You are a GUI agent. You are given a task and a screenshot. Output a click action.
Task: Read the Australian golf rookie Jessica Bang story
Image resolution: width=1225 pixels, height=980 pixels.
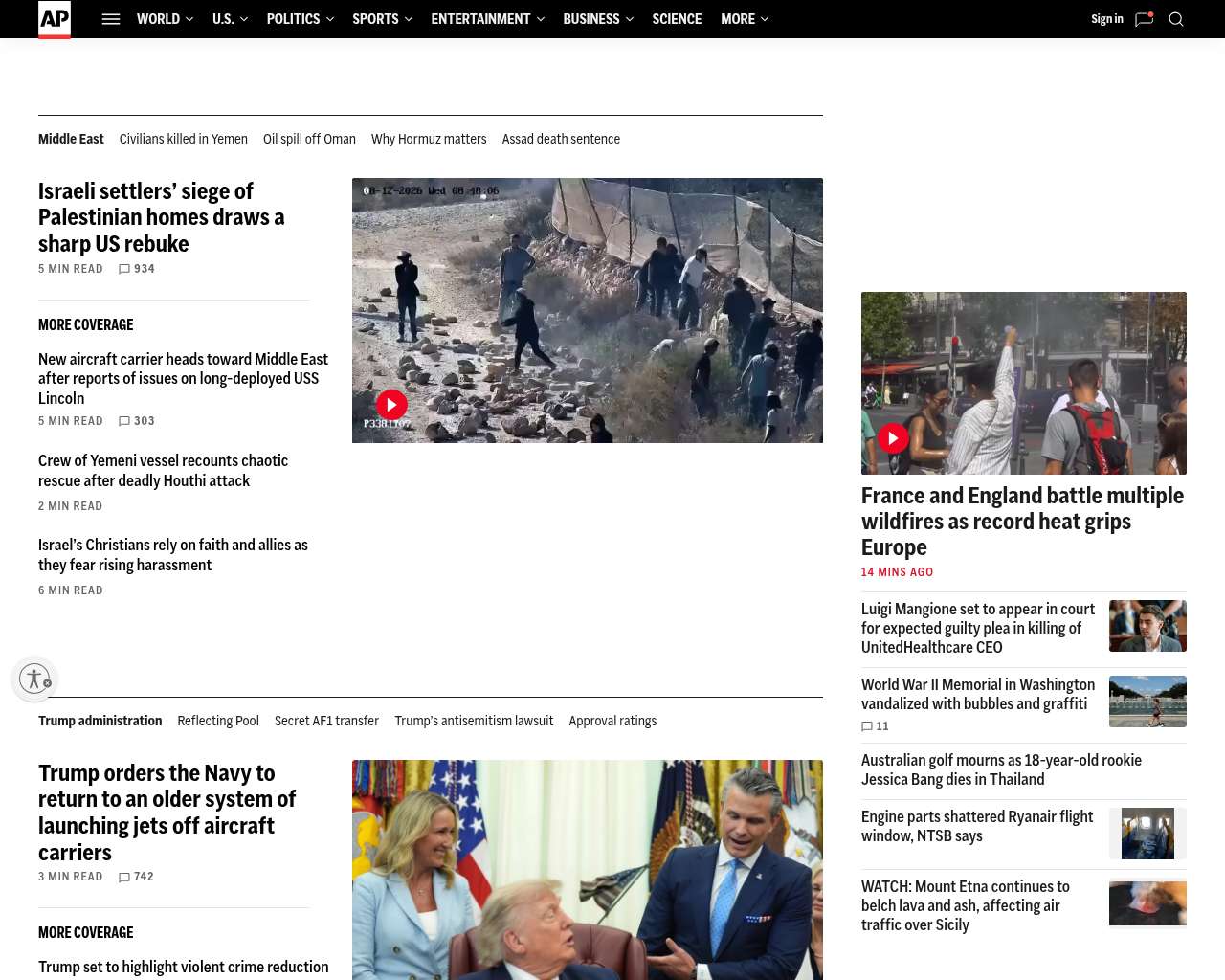click(1001, 769)
